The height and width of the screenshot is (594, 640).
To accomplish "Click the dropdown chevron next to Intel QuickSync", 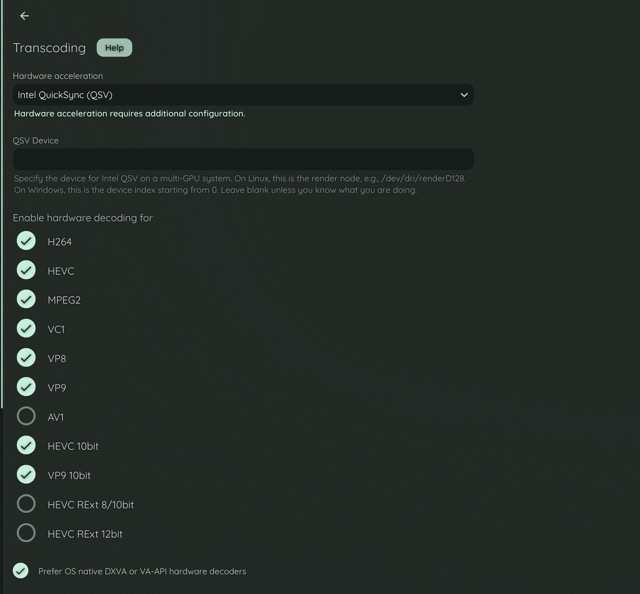I will [x=464, y=95].
